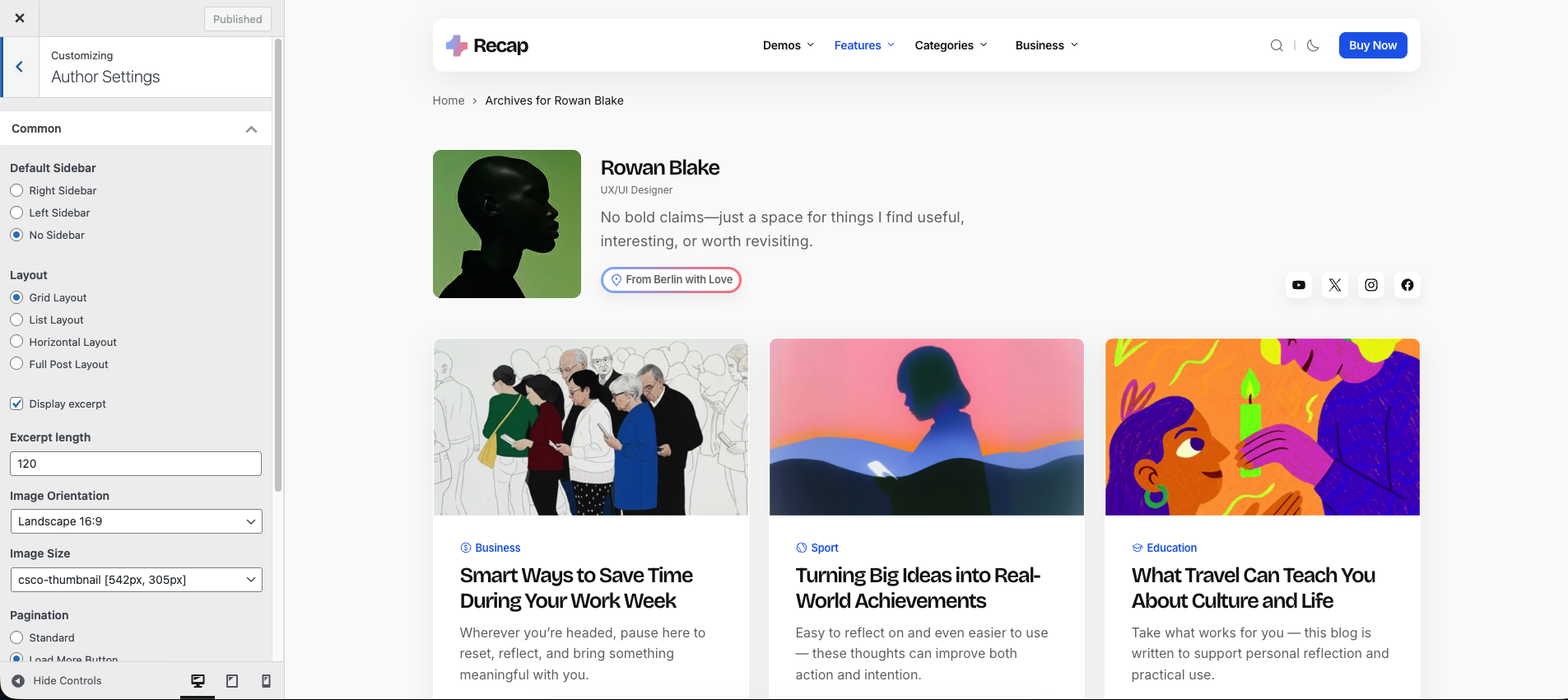Open author's Instagram profile icon
This screenshot has height=700, width=1568.
point(1371,285)
